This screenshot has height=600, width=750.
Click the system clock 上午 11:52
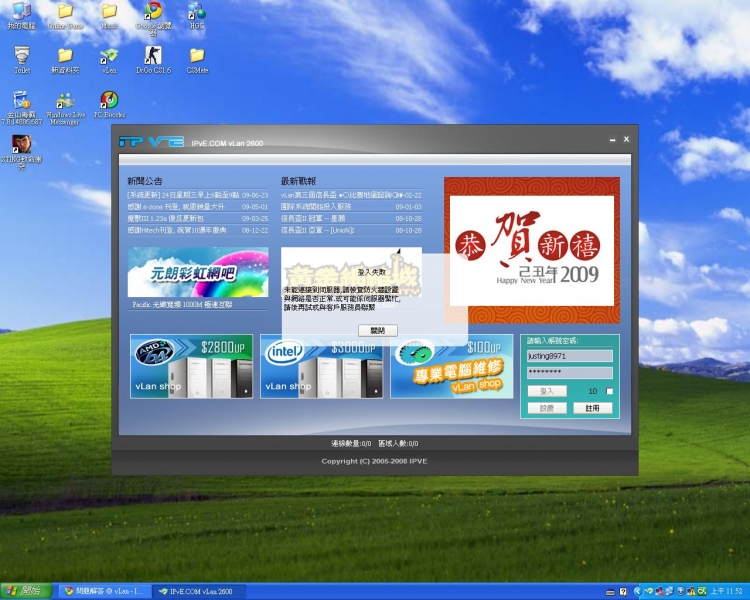click(x=726, y=591)
